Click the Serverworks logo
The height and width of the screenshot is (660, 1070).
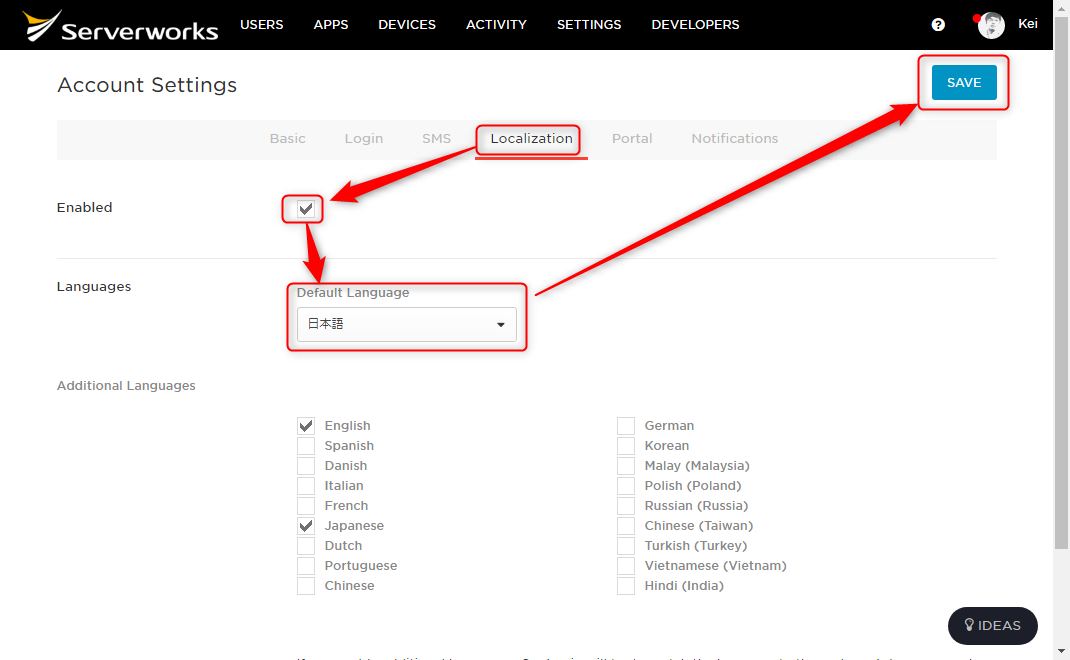pos(120,26)
